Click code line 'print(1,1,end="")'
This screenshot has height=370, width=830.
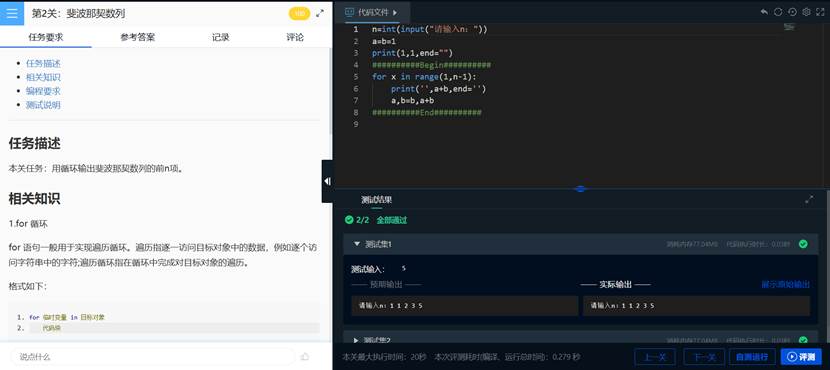pos(412,53)
